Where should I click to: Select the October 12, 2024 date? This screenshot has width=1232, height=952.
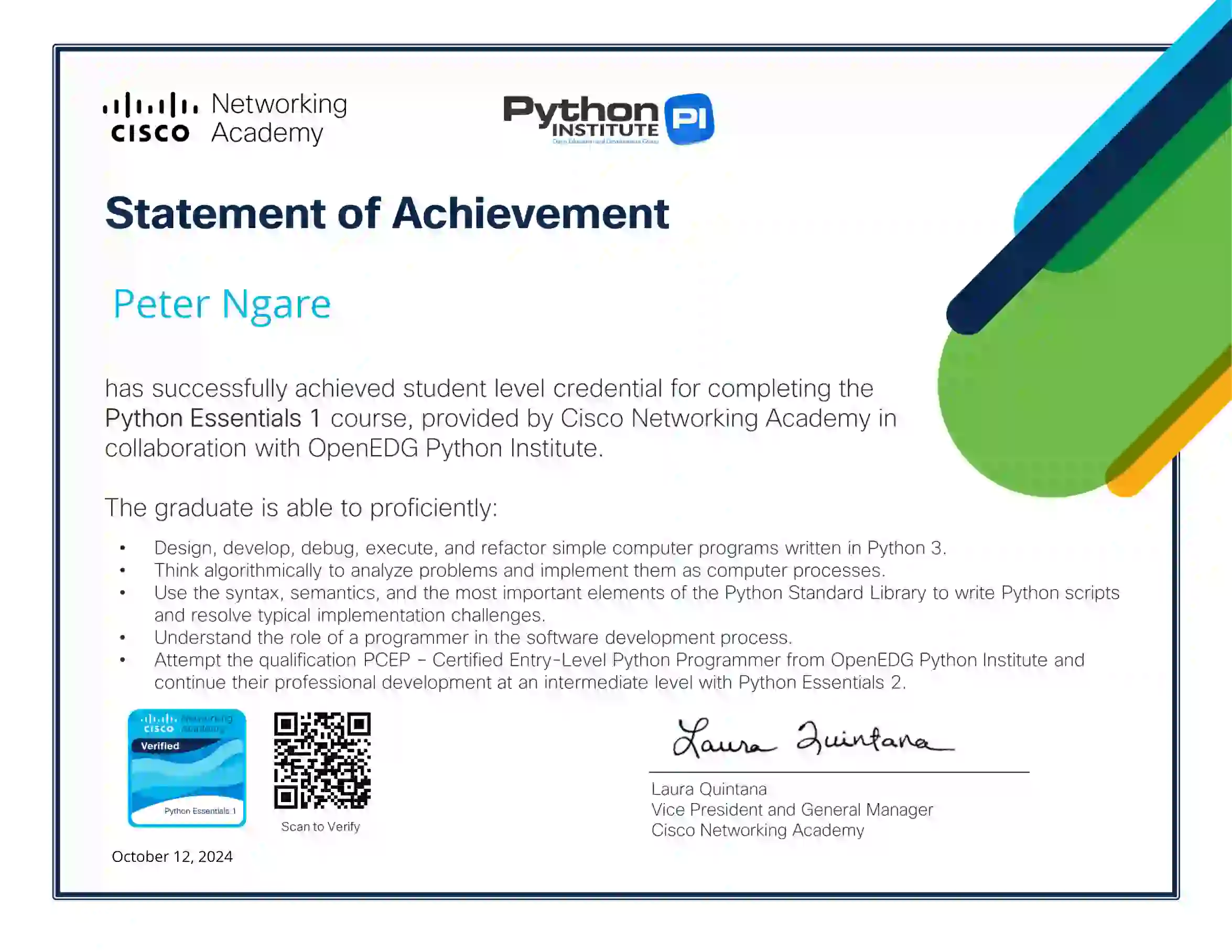coord(172,856)
